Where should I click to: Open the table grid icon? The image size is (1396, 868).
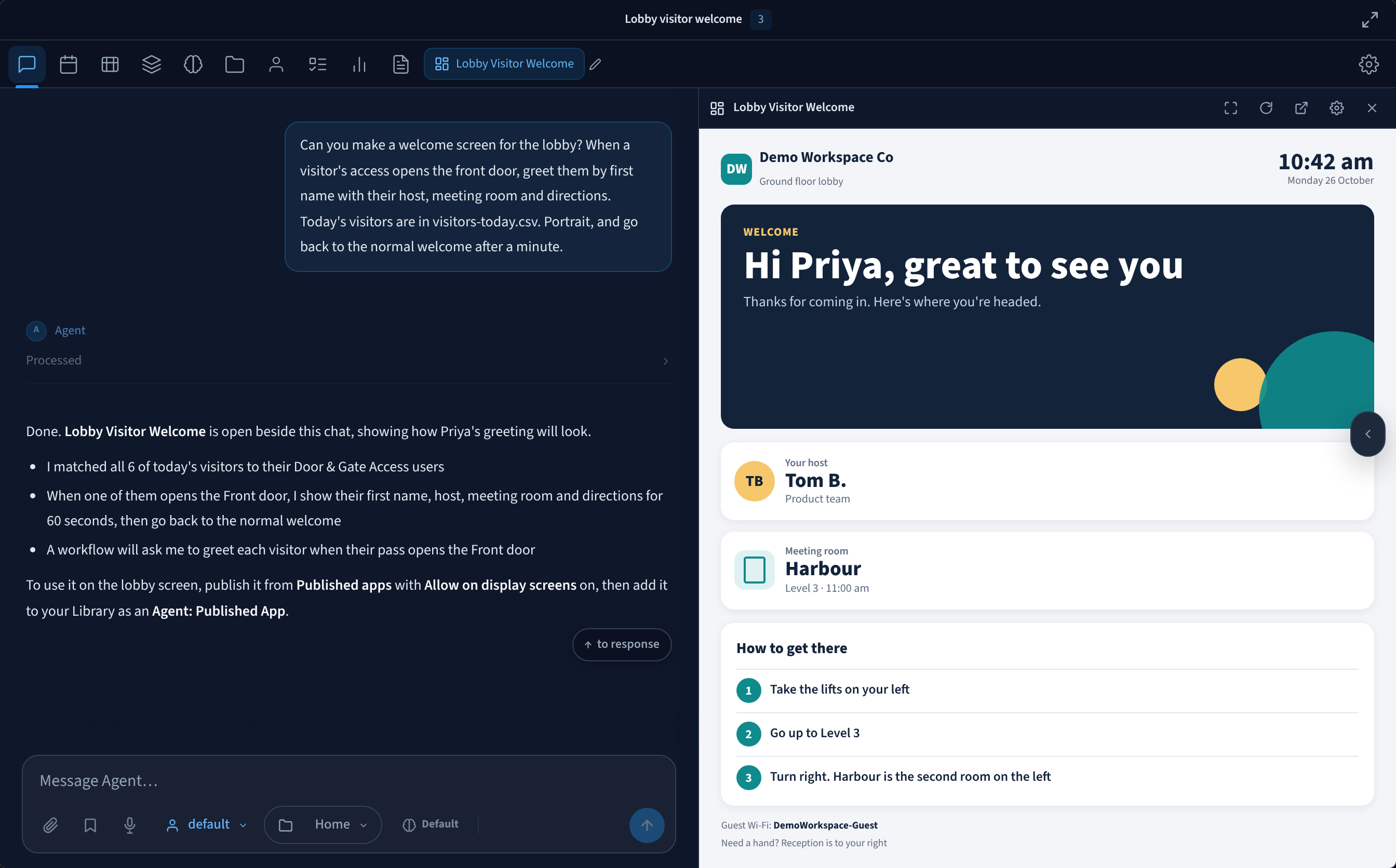coord(110,64)
